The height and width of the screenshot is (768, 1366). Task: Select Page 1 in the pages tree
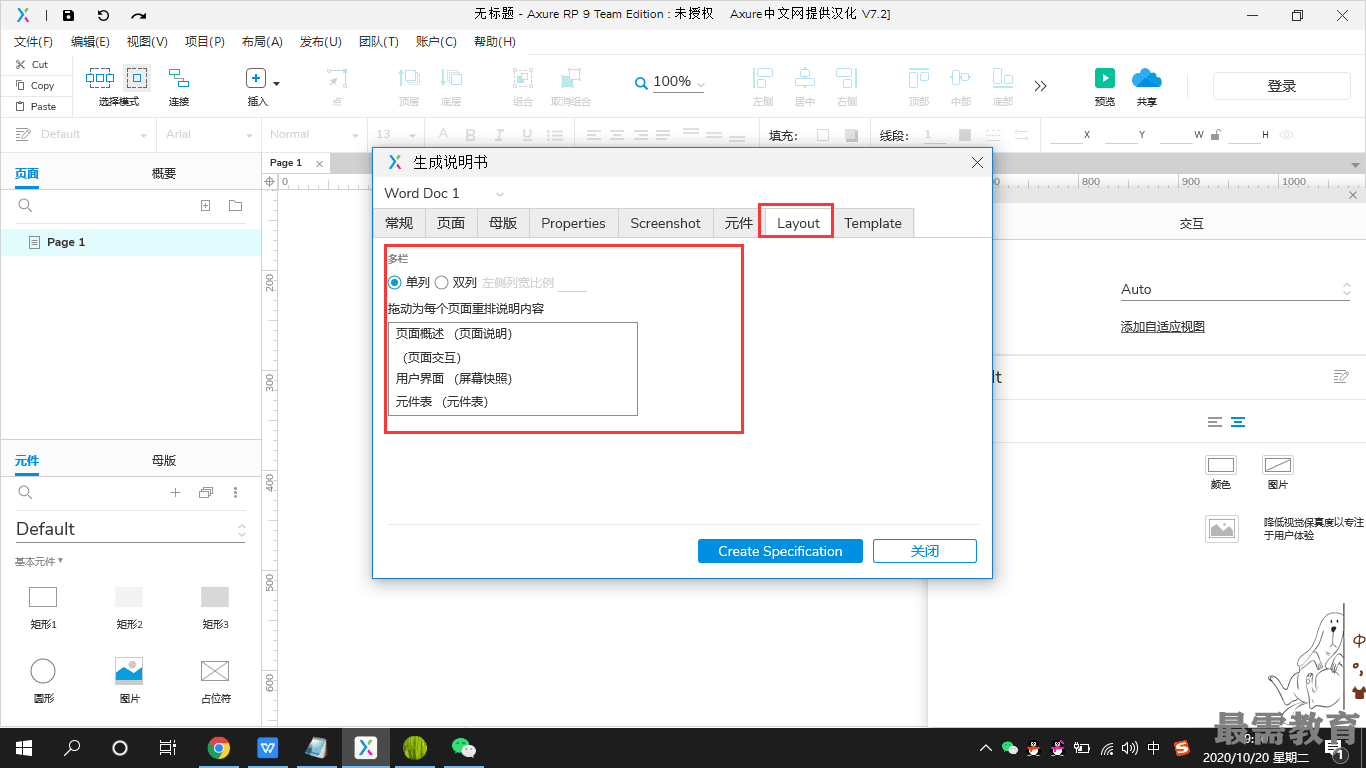131,242
